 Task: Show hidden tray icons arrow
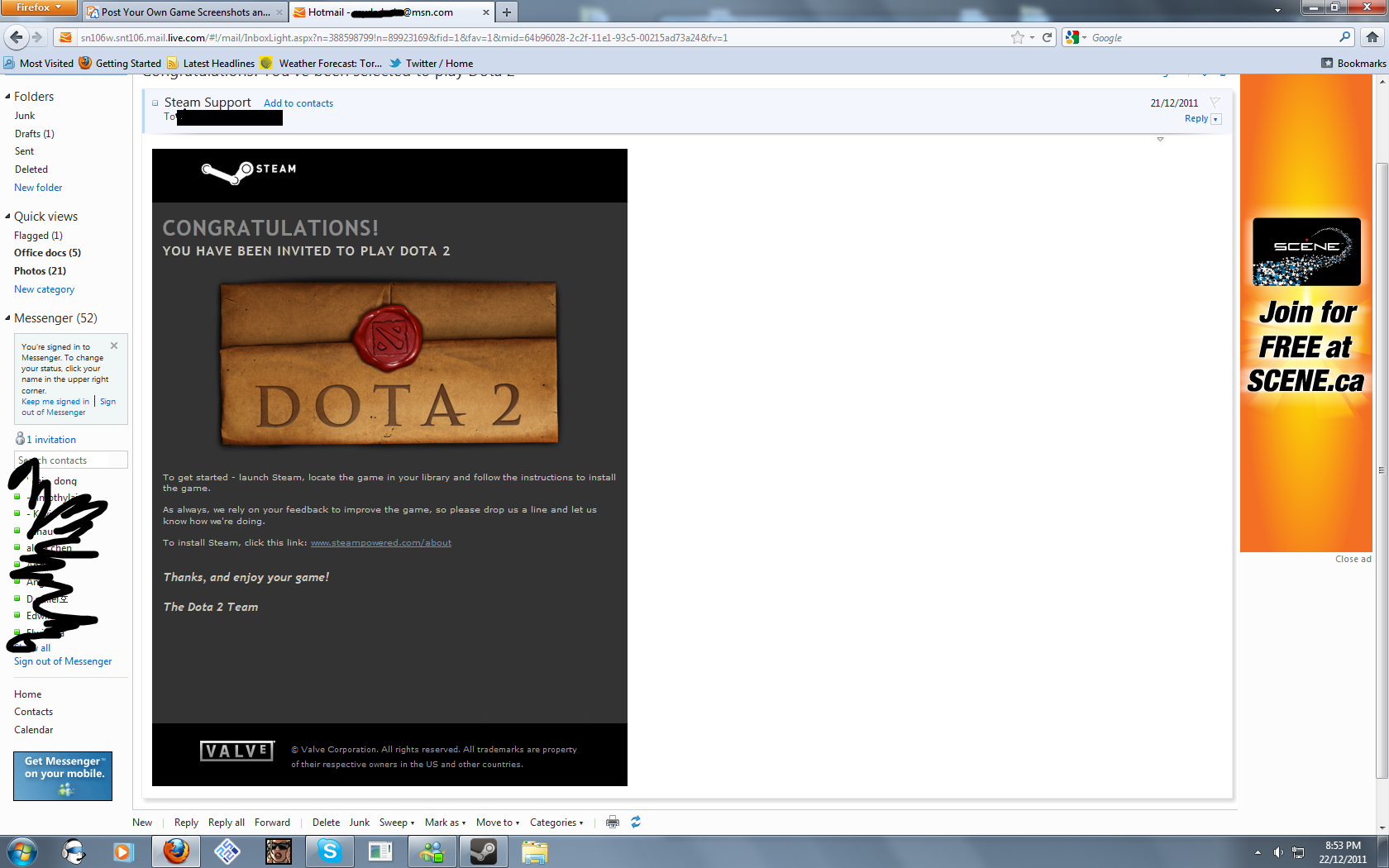click(x=1258, y=852)
